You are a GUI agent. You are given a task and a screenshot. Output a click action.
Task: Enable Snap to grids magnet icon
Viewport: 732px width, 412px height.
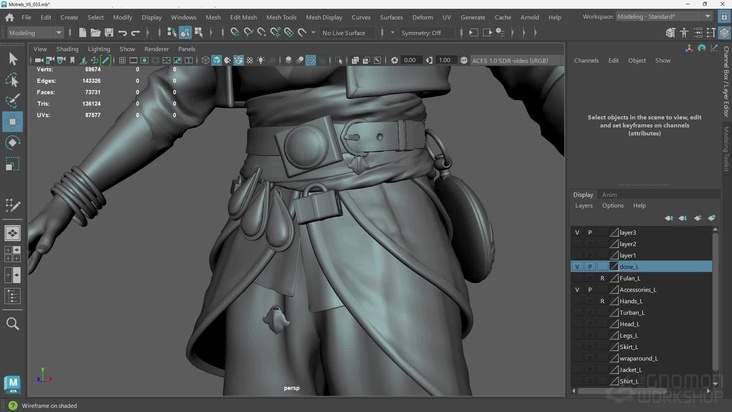(235, 33)
